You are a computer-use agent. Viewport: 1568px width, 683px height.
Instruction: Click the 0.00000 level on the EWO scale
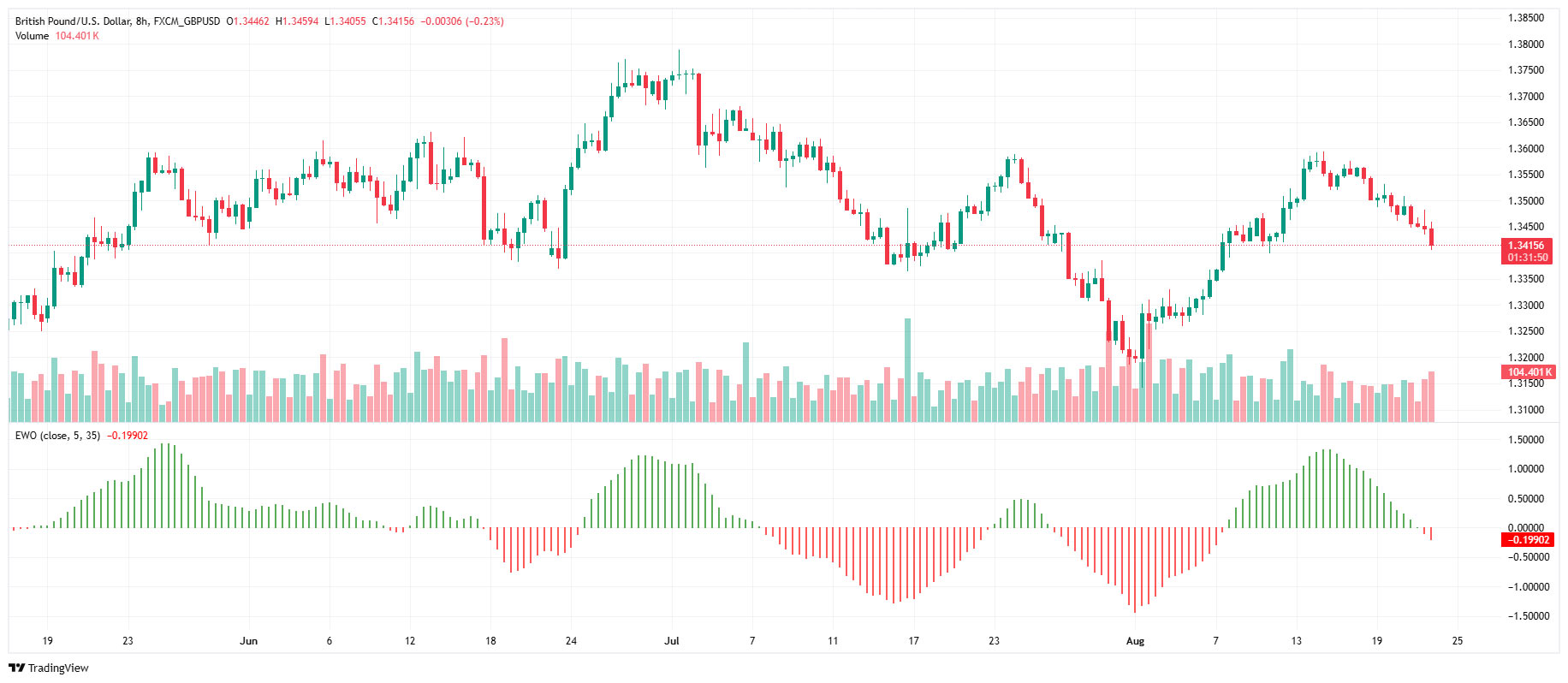tap(1526, 528)
